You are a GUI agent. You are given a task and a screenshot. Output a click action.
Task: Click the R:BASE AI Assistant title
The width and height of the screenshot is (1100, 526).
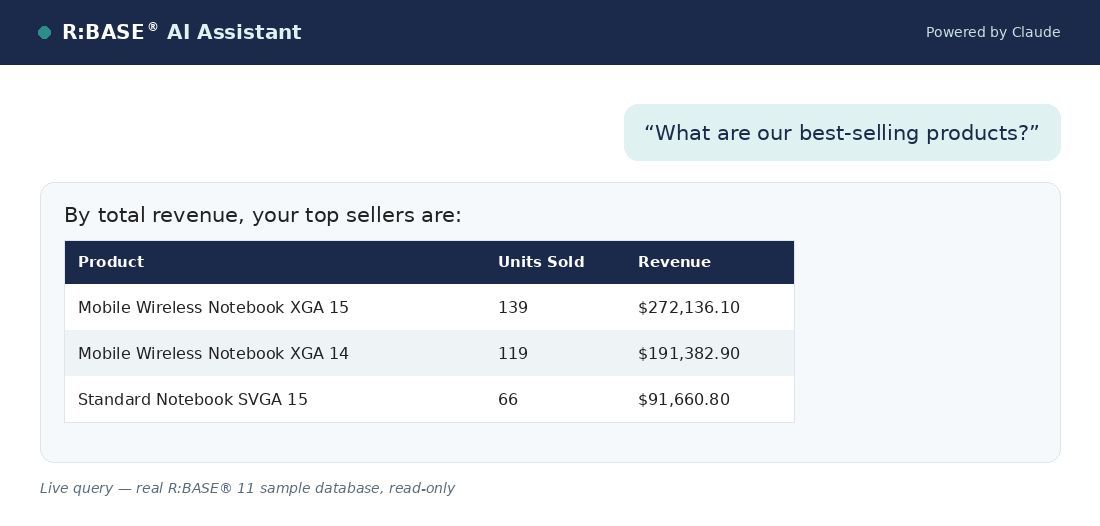182,32
